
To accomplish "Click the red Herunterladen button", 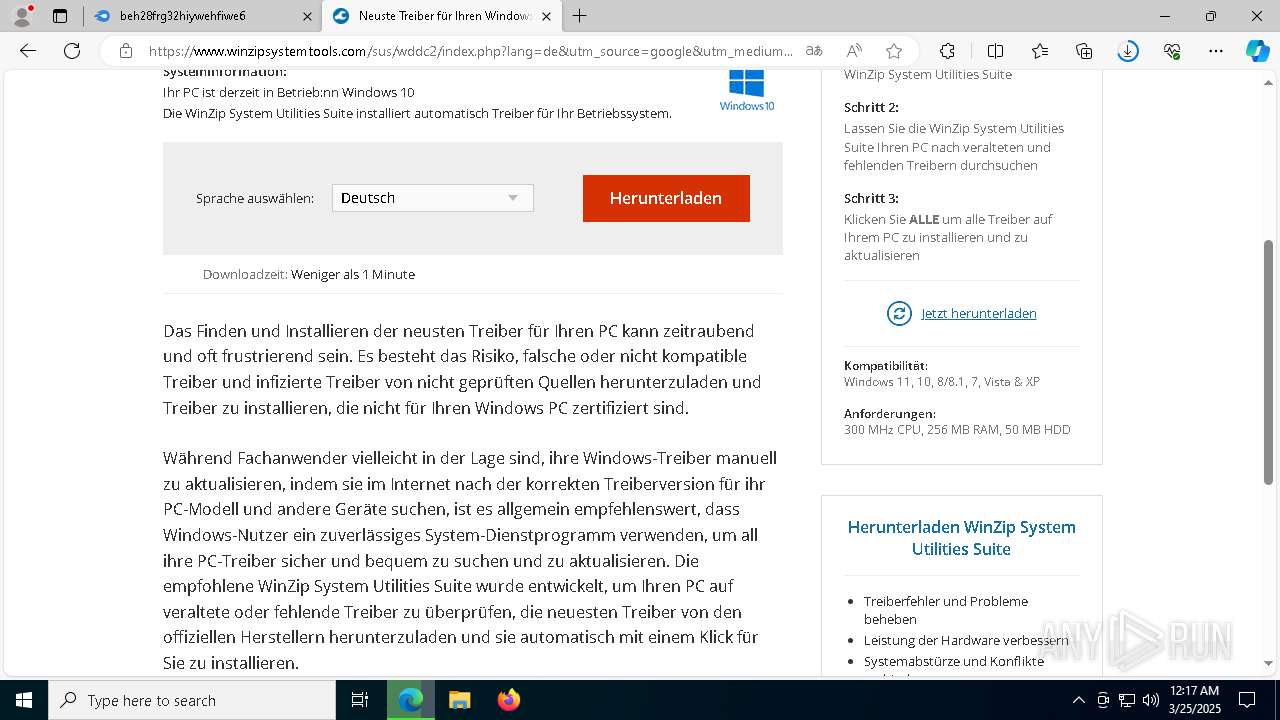I will tap(666, 198).
